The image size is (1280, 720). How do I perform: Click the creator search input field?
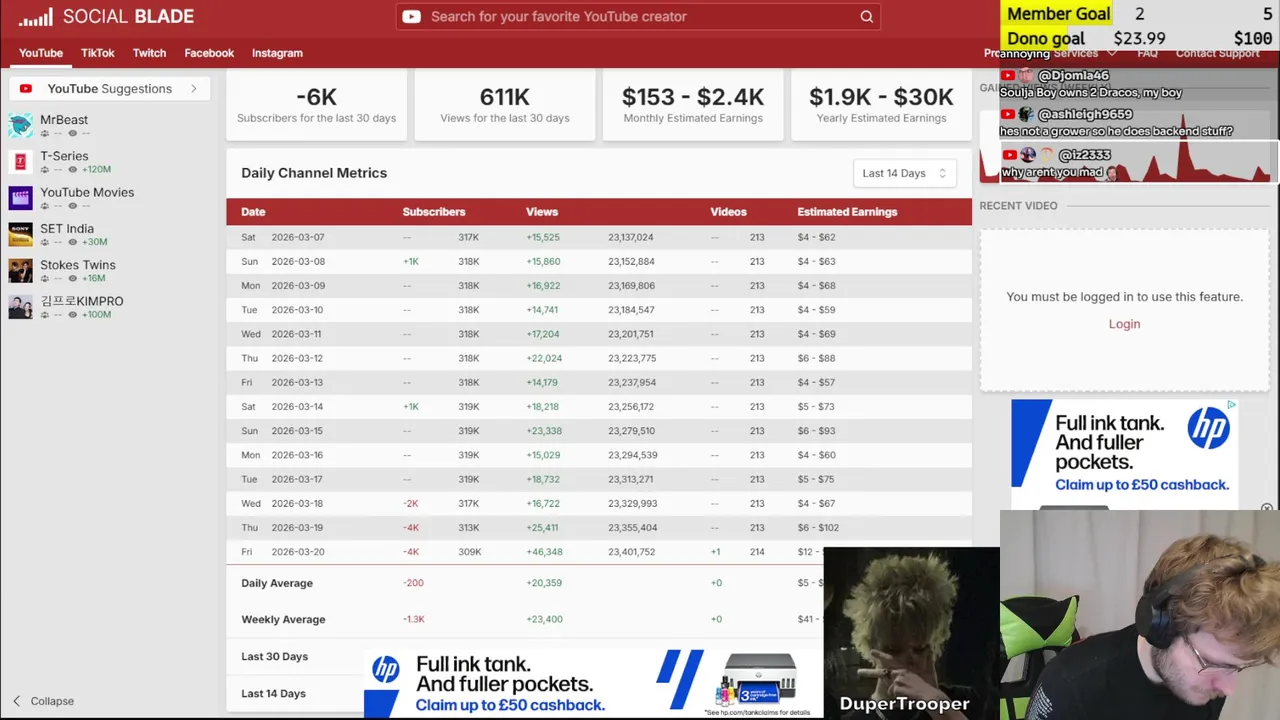click(x=640, y=16)
